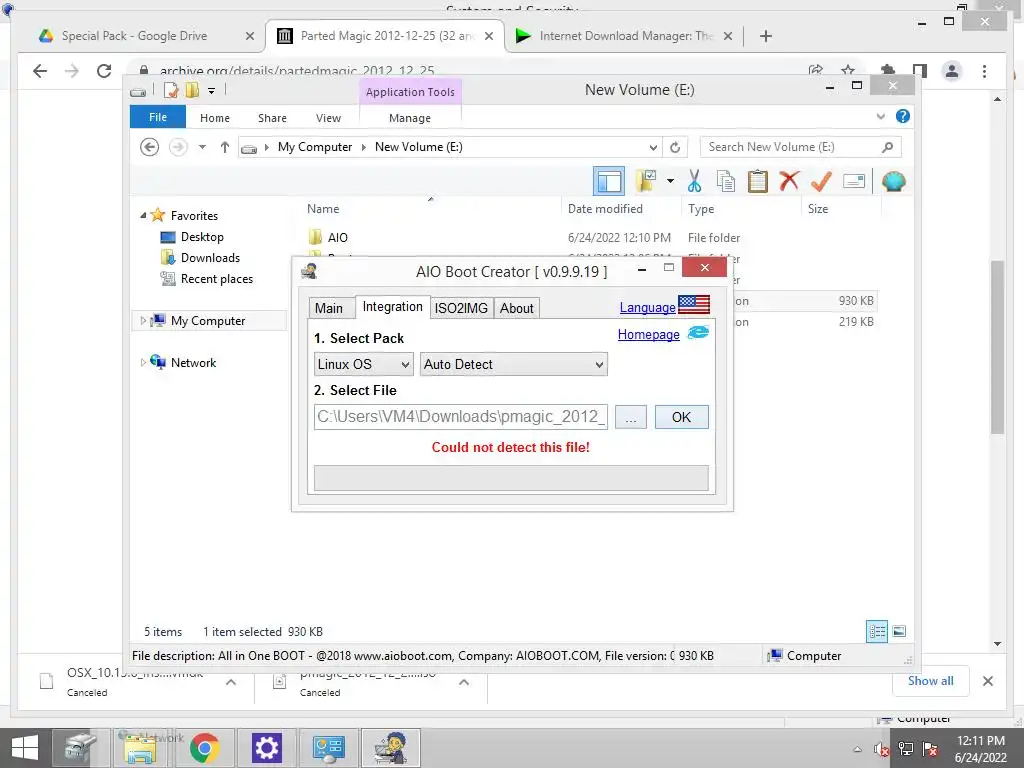Click My Computer in address breadcrumb
The height and width of the screenshot is (768, 1024).
point(315,147)
